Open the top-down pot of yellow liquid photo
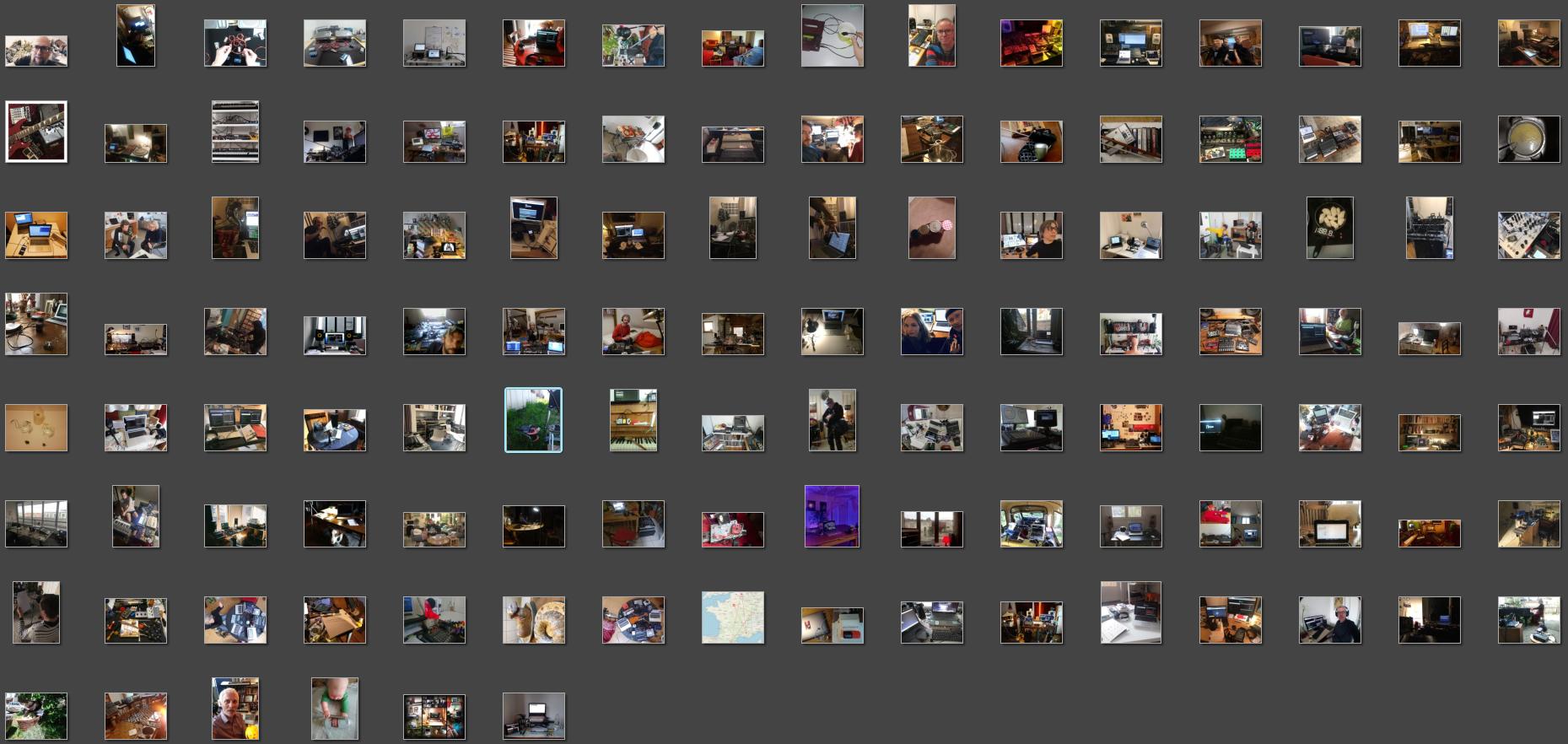The image size is (1568, 744). tap(1528, 139)
